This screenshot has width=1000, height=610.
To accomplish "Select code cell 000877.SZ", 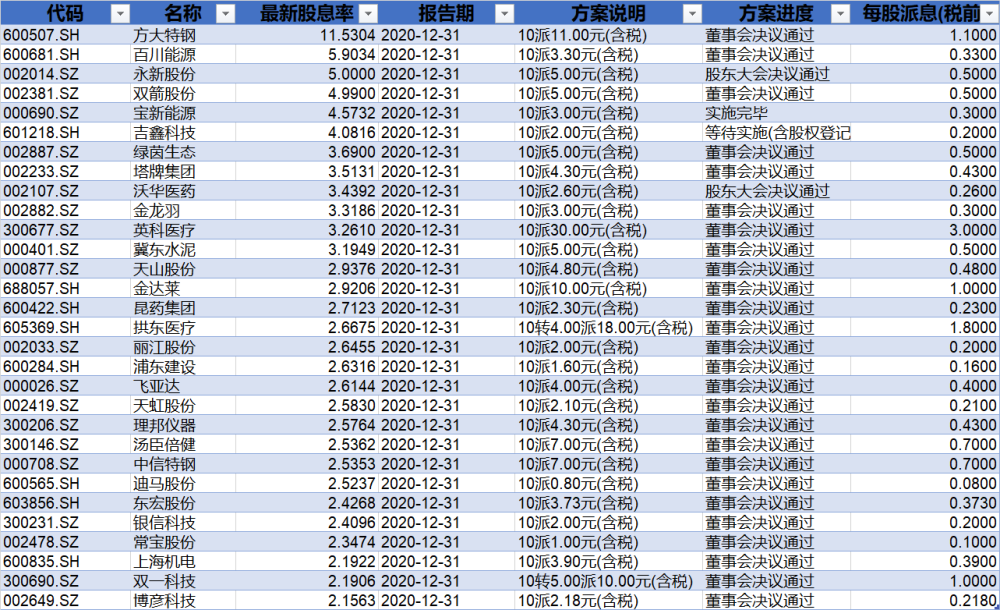I will pos(65,269).
